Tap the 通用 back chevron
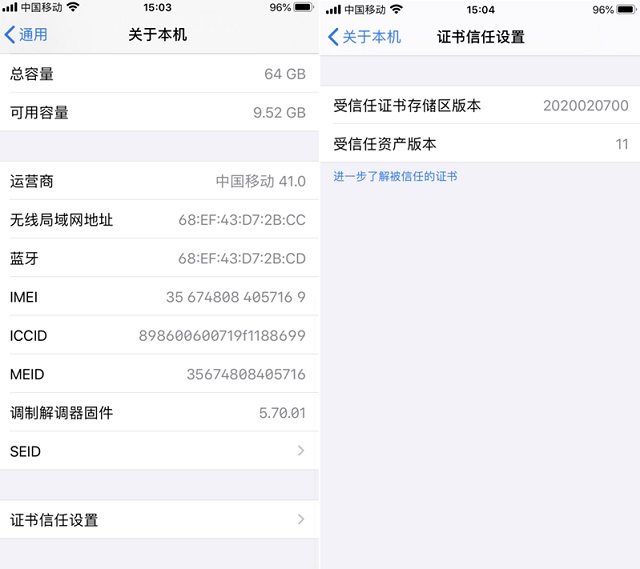The height and width of the screenshot is (569, 640). (x=10, y=35)
